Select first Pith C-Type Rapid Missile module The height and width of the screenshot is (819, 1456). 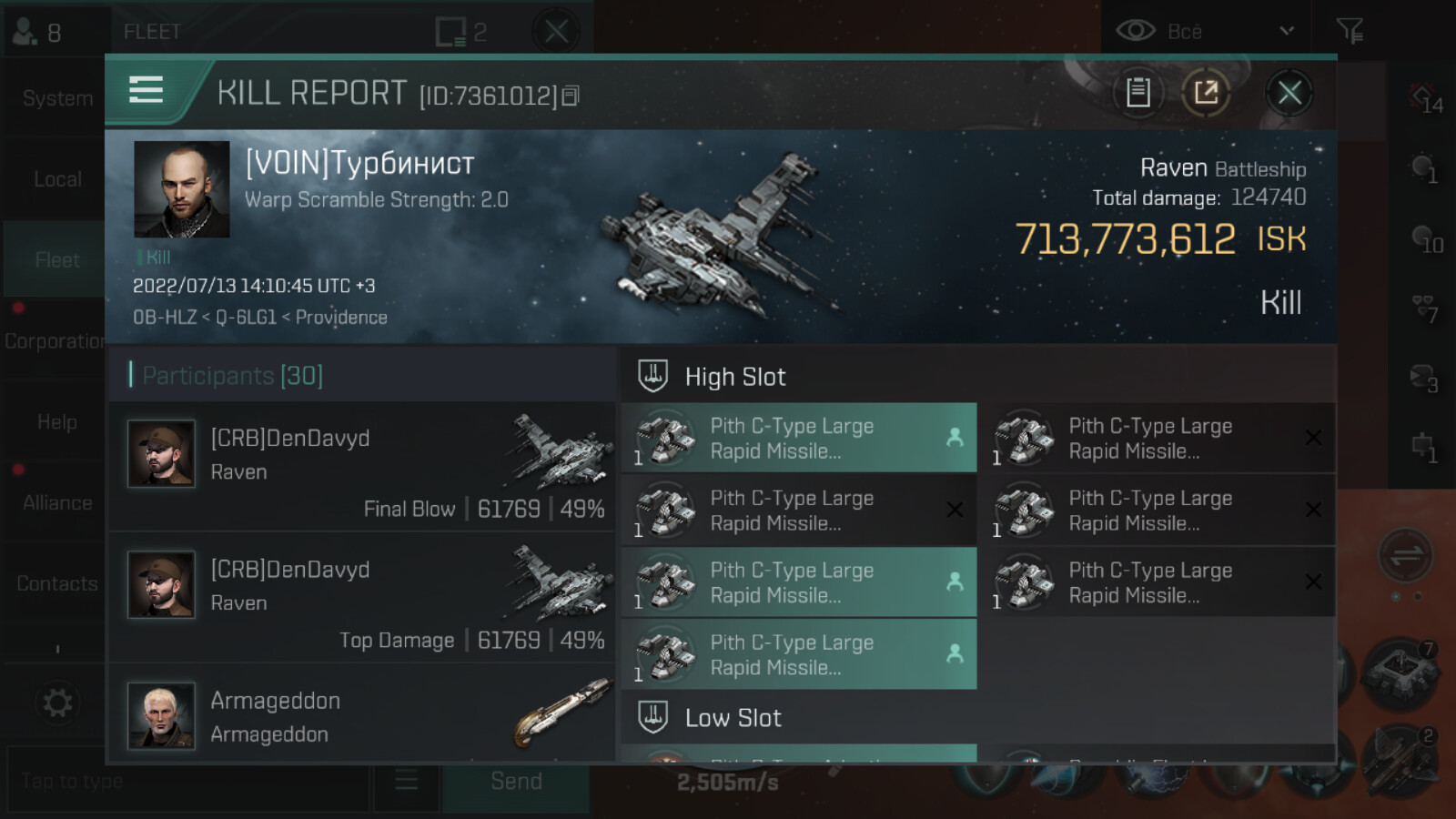(x=799, y=438)
